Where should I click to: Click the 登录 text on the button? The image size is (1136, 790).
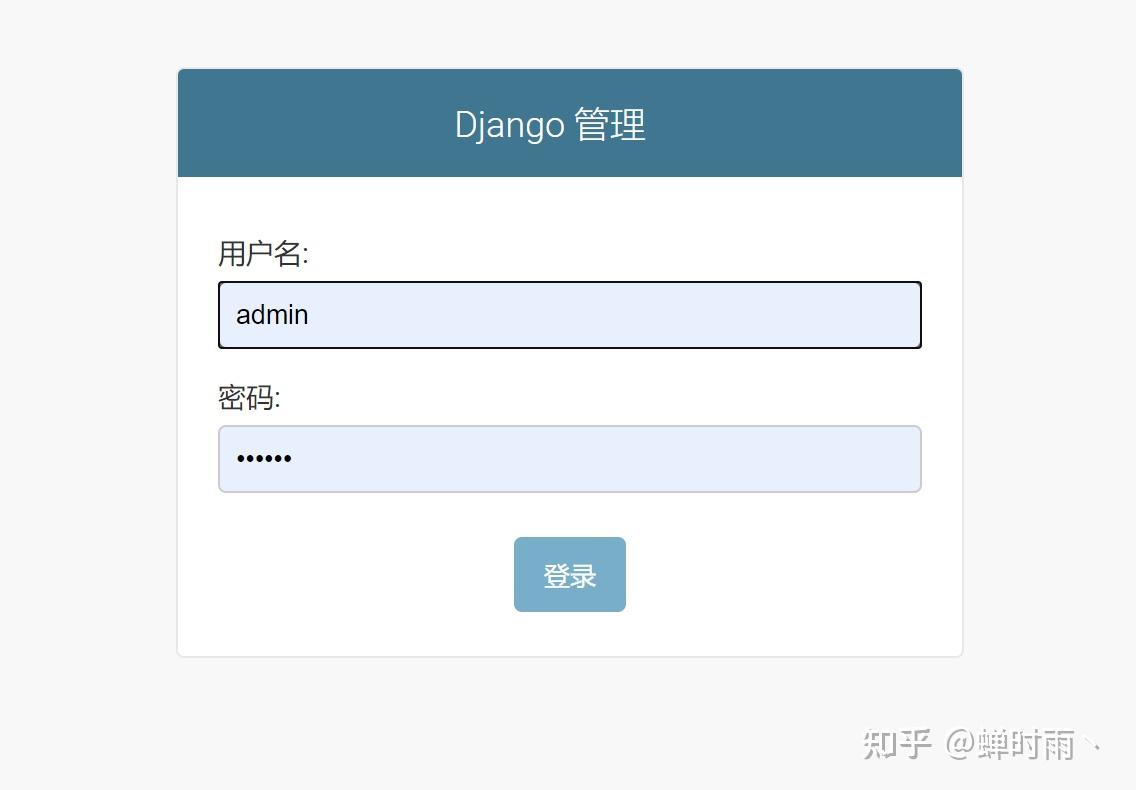(569, 574)
